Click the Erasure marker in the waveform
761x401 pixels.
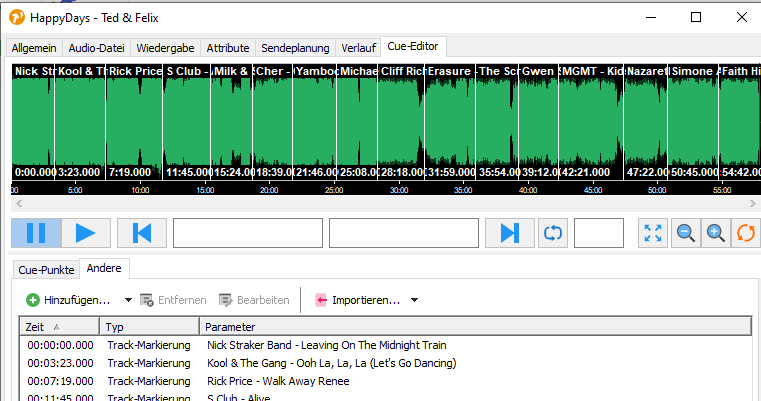click(449, 72)
